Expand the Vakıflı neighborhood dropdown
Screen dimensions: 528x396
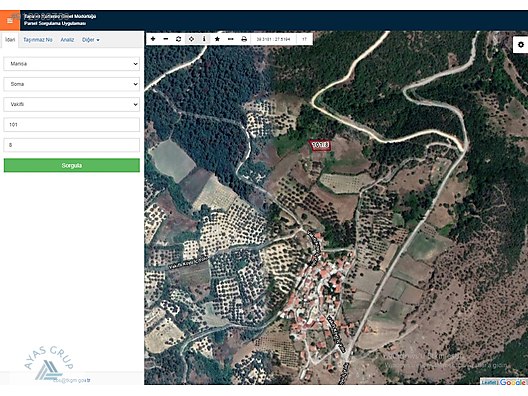(x=71, y=104)
